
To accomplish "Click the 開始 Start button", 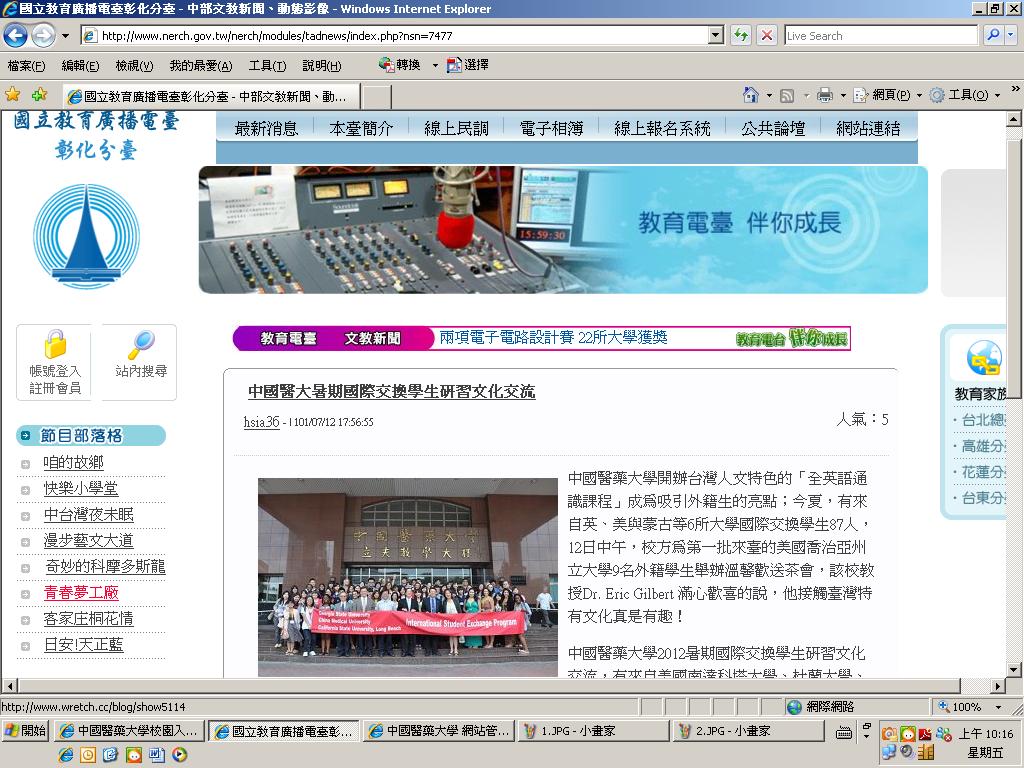I will [x=25, y=731].
